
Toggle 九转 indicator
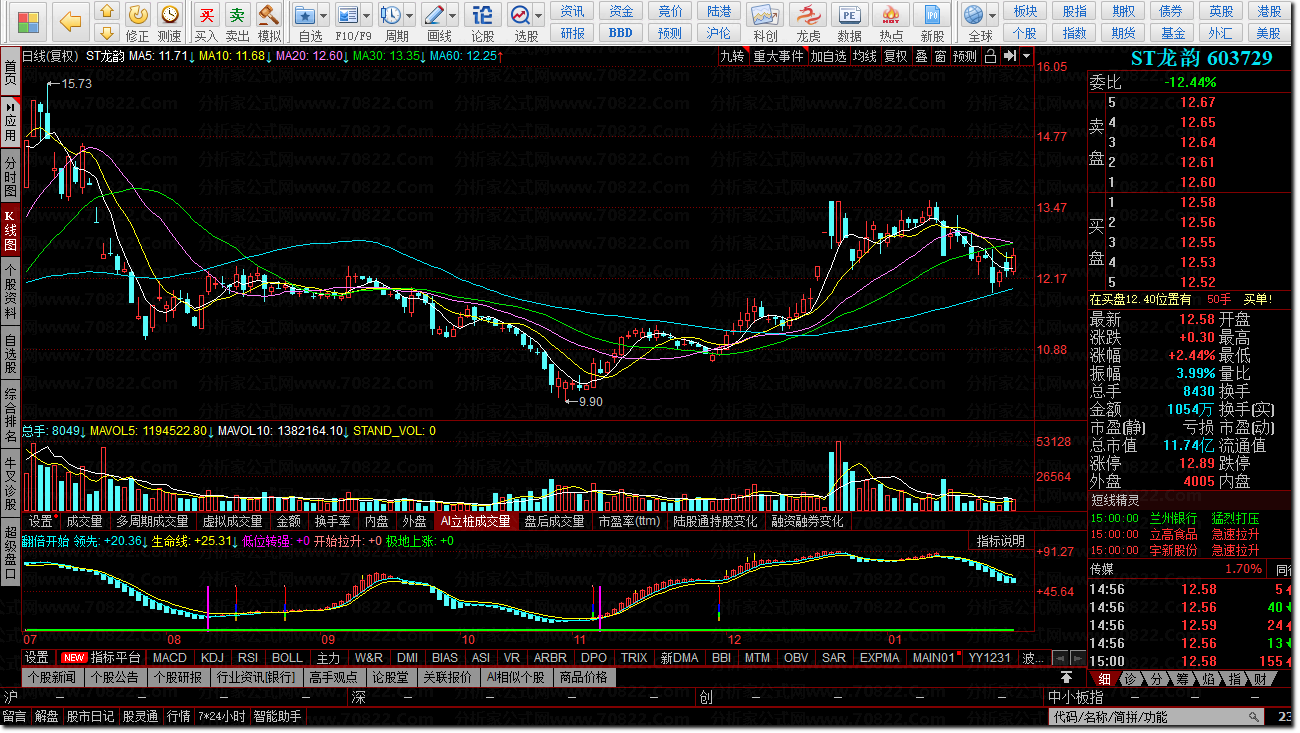[733, 57]
